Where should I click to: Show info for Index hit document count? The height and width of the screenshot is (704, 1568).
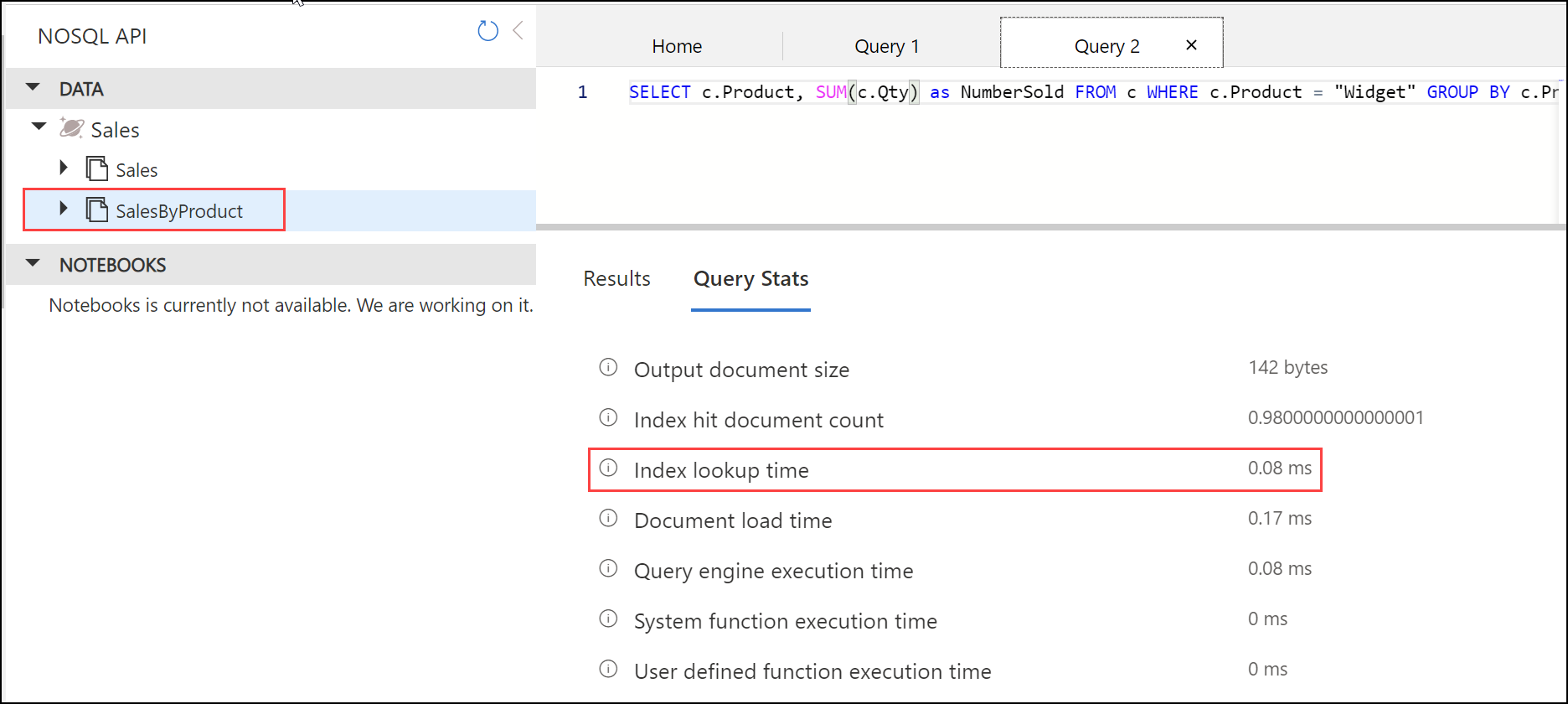pos(608,417)
